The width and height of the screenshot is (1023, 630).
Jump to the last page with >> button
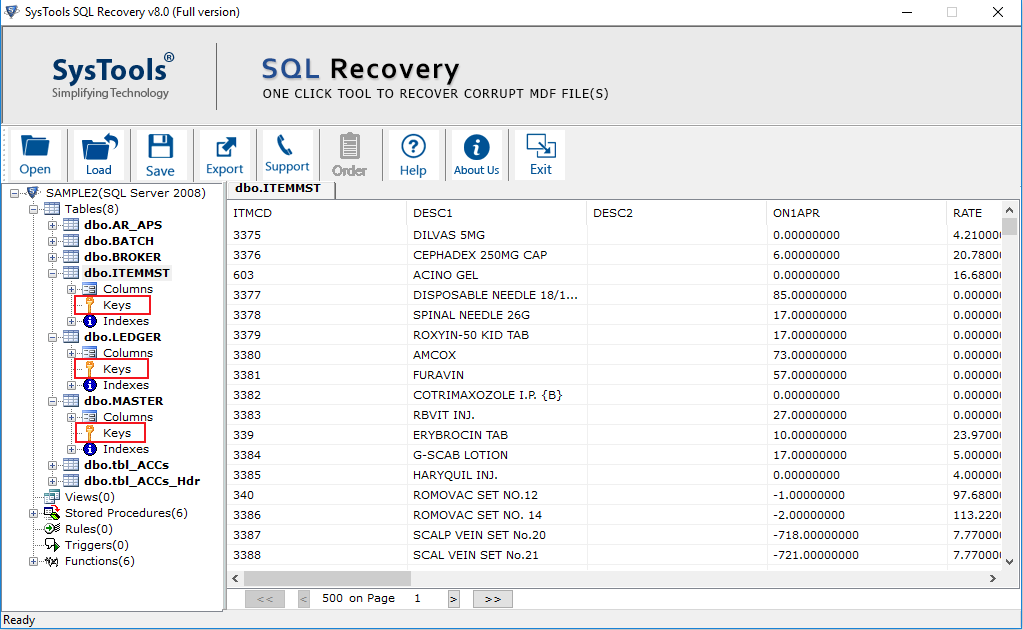click(493, 599)
